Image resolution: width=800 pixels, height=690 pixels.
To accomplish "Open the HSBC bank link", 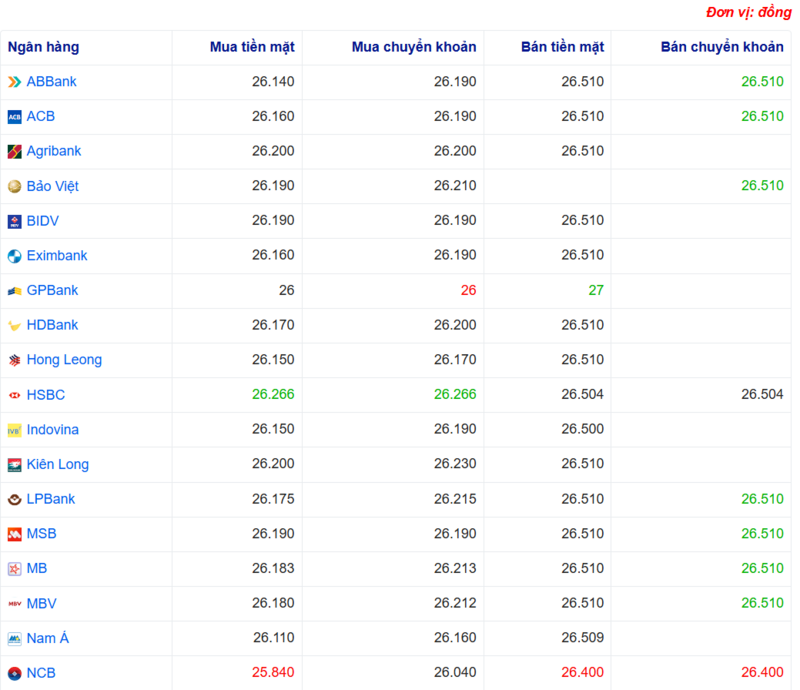I will (44, 394).
